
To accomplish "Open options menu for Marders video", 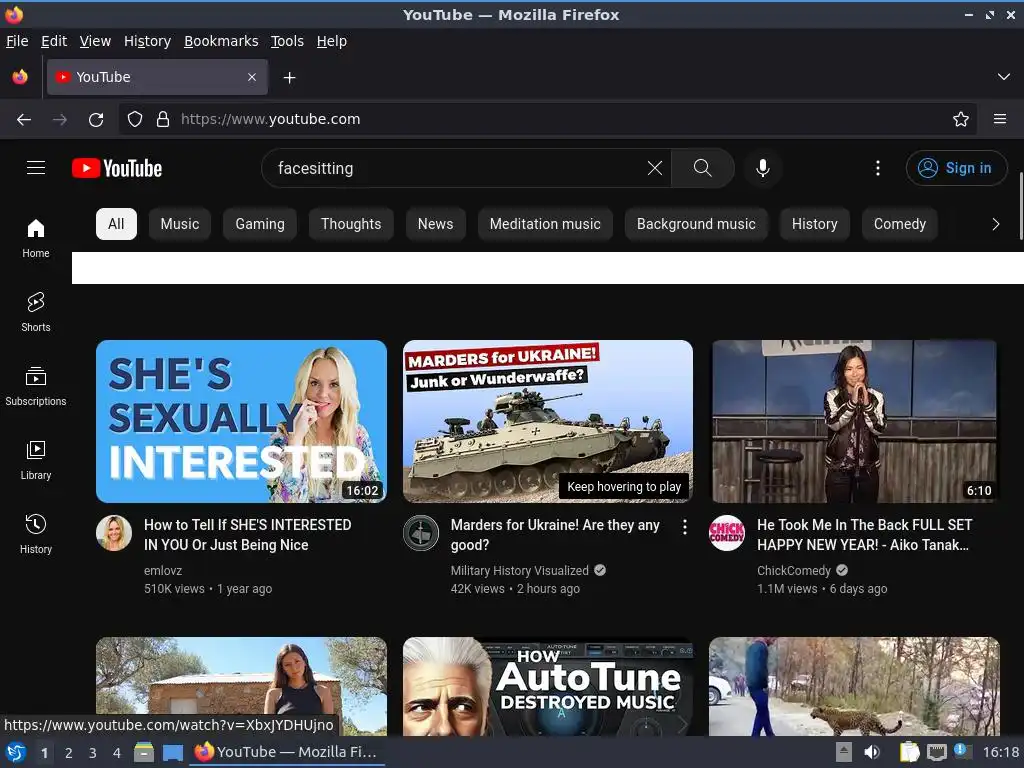I will pos(684,527).
